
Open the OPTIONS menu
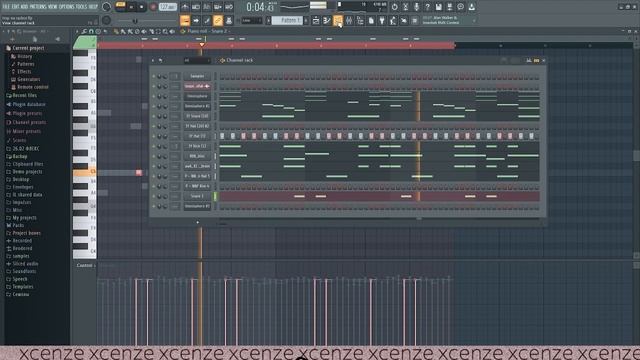67,7
